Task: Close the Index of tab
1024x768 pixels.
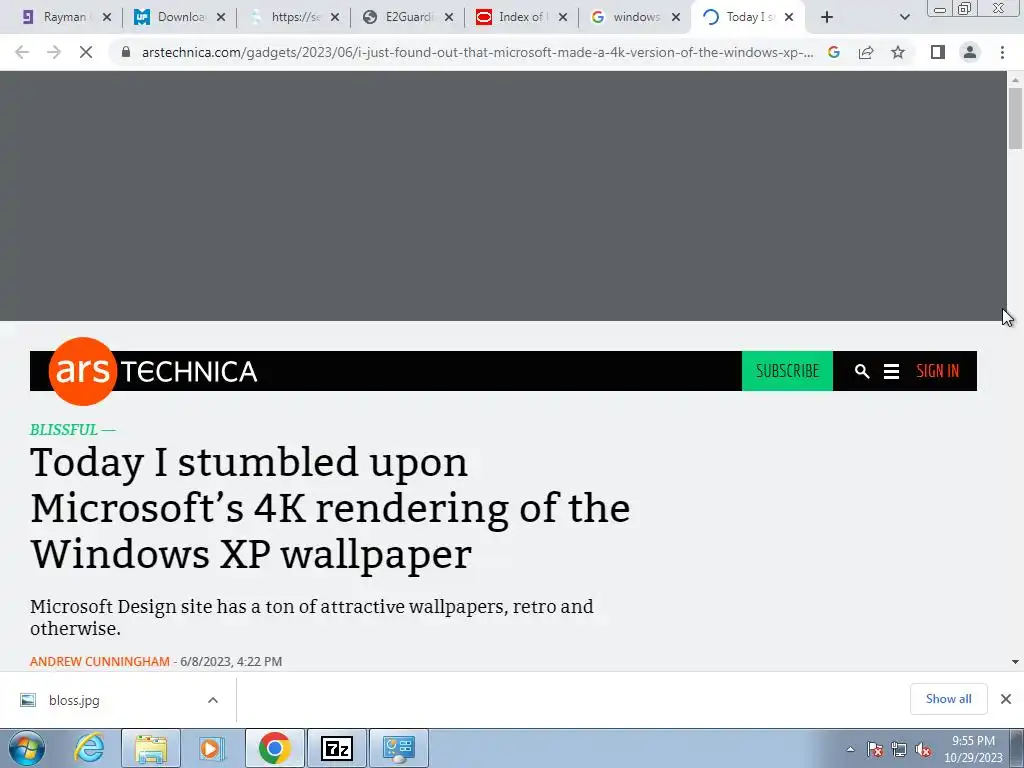Action: point(563,17)
